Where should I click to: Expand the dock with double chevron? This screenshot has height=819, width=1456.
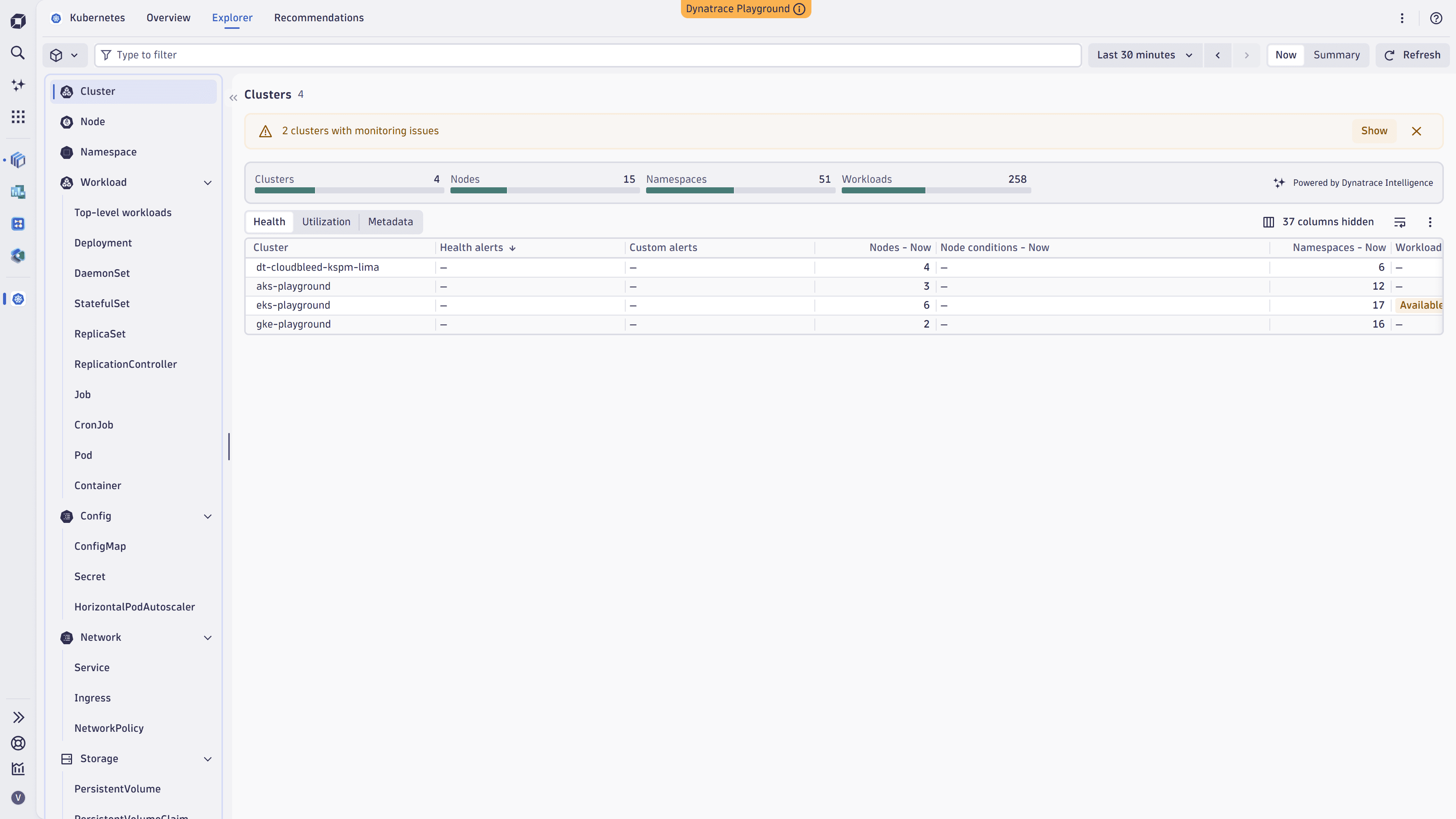point(18,717)
